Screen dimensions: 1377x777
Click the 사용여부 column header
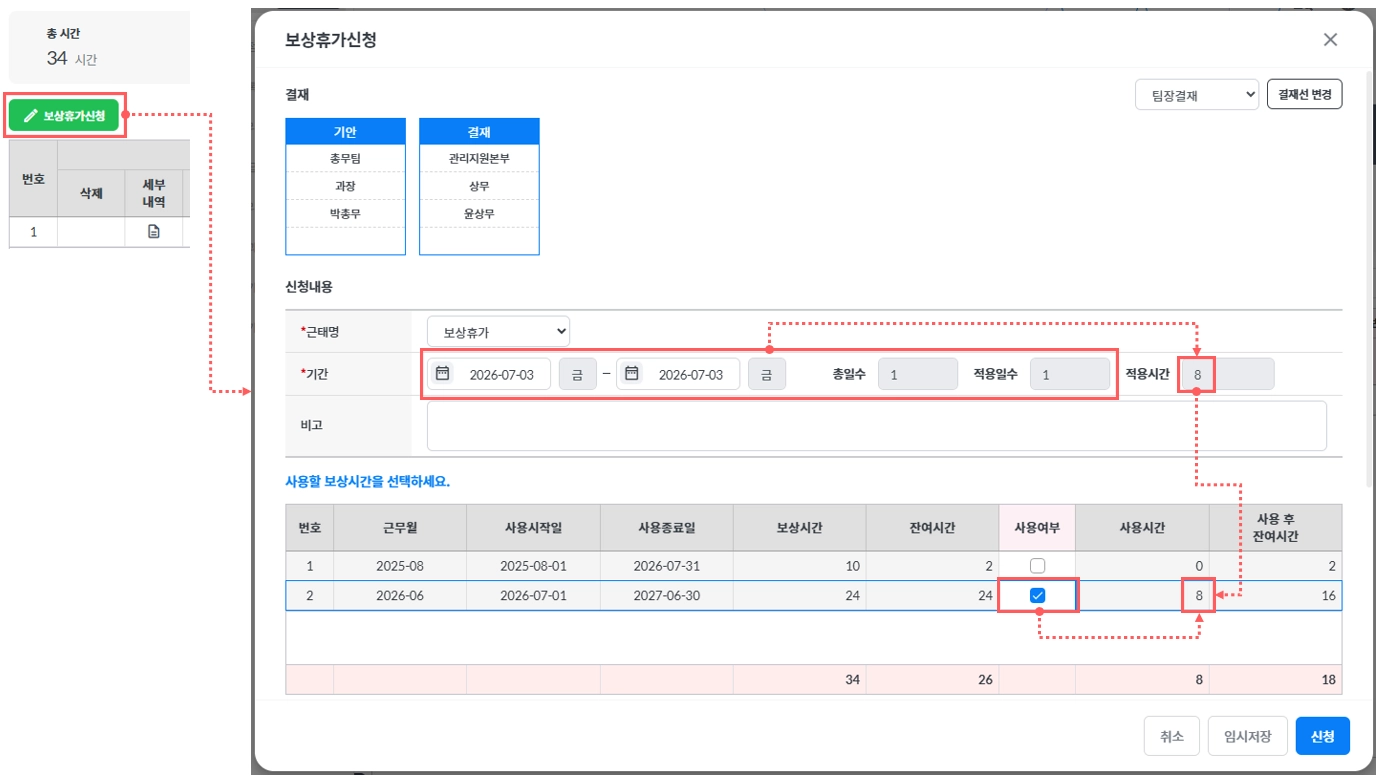tap(1037, 528)
